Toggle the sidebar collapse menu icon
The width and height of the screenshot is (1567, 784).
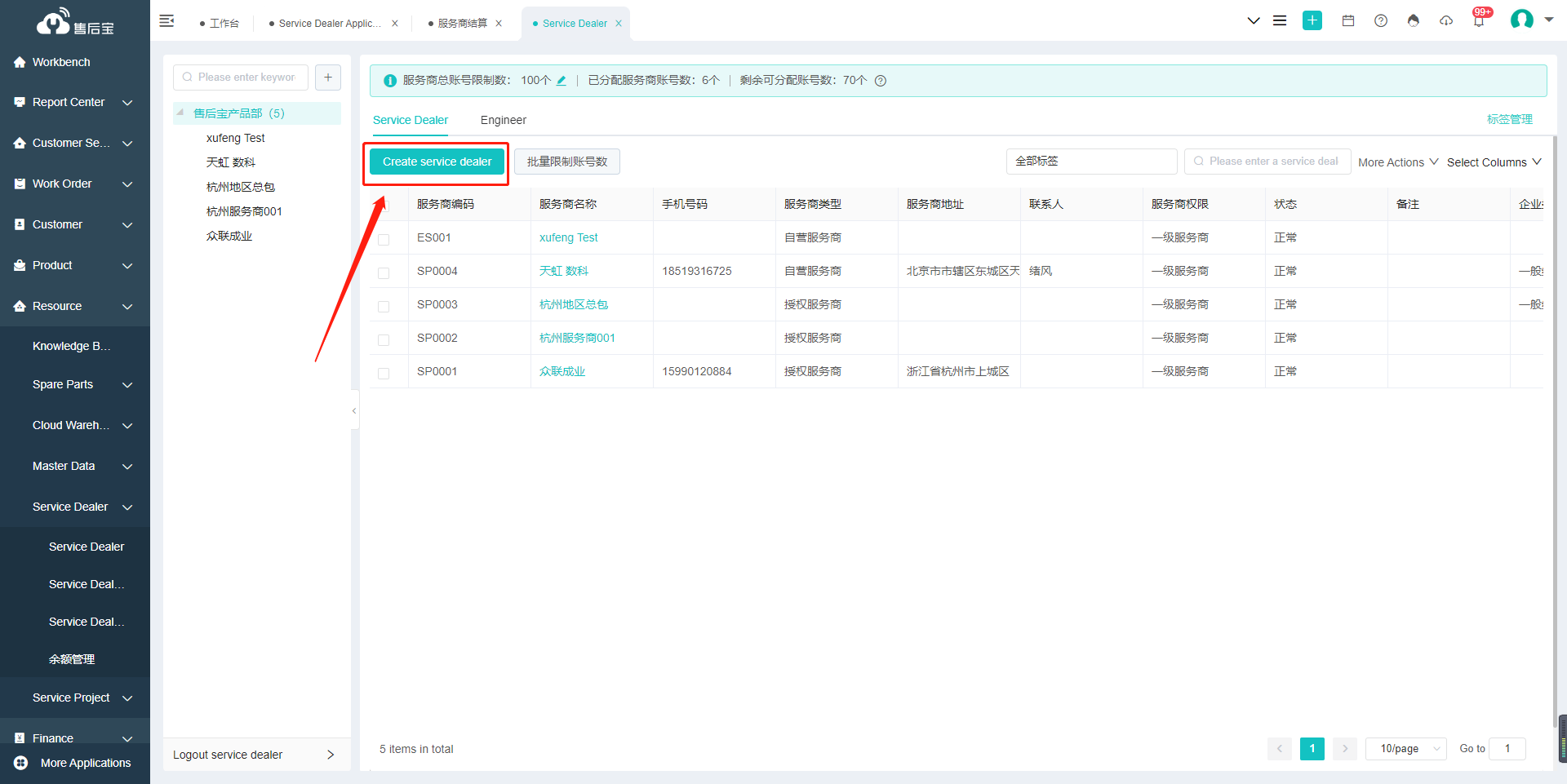point(166,21)
